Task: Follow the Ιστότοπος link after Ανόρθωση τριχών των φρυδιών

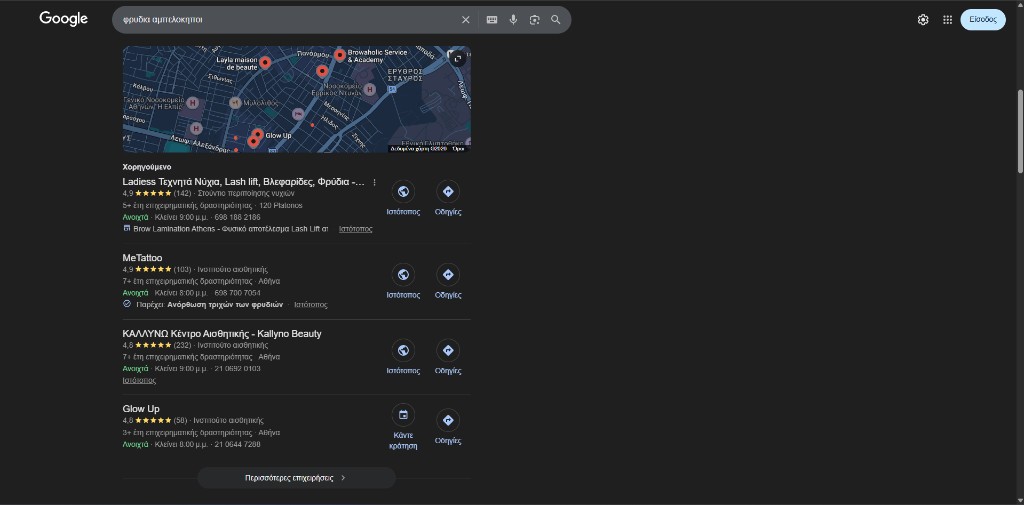Action: coord(311,304)
